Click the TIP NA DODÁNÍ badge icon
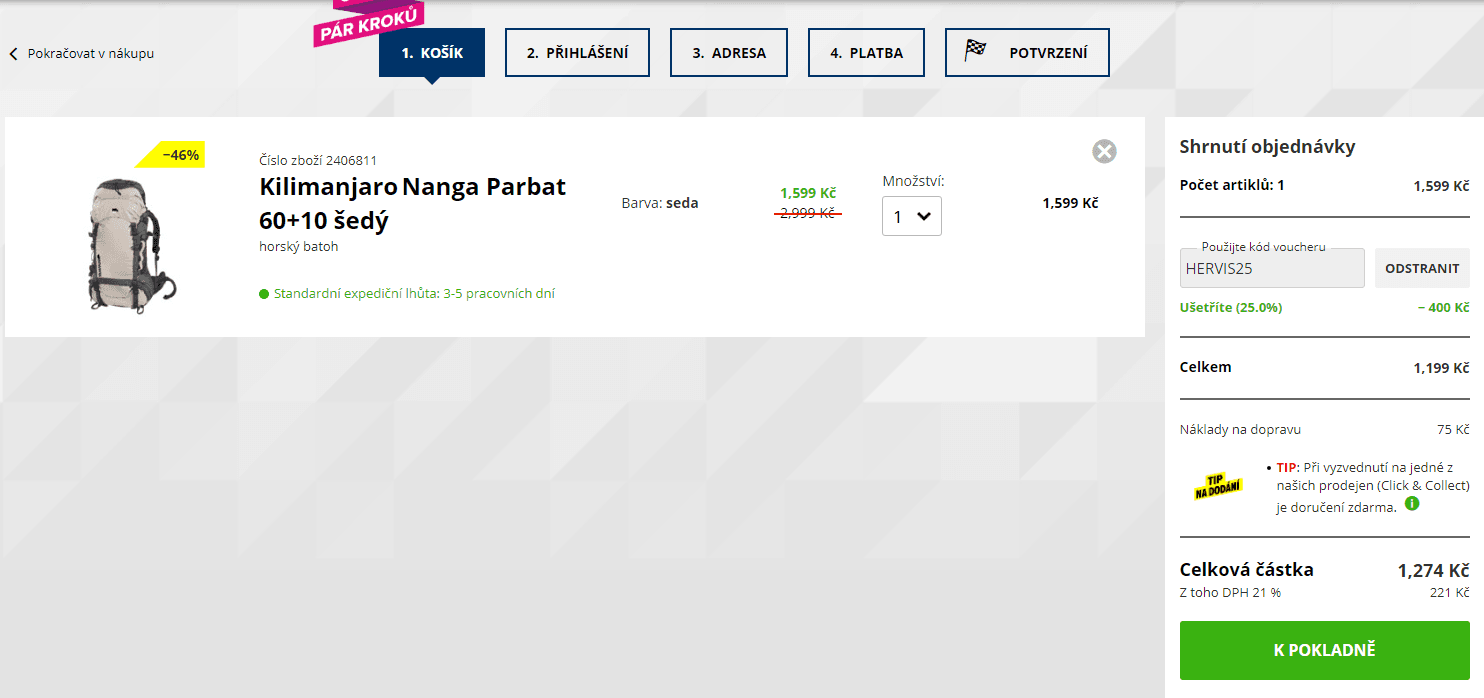 (1218, 485)
